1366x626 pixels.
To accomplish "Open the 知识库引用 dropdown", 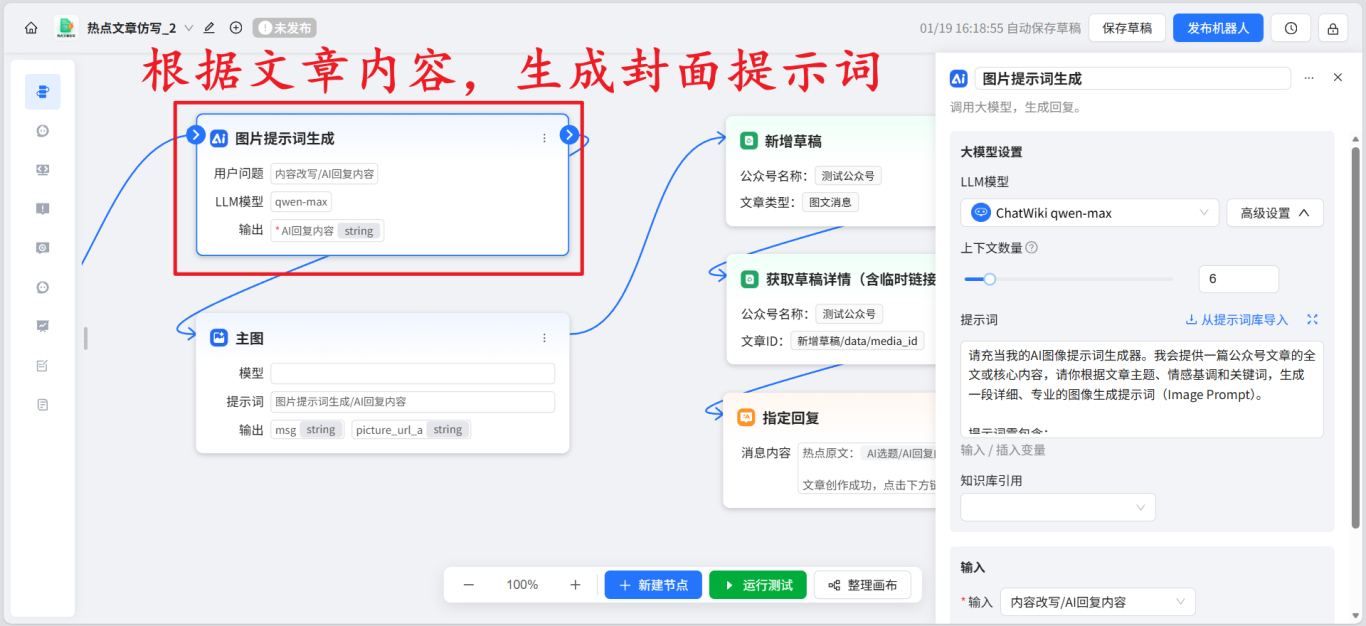I will (x=1057, y=507).
